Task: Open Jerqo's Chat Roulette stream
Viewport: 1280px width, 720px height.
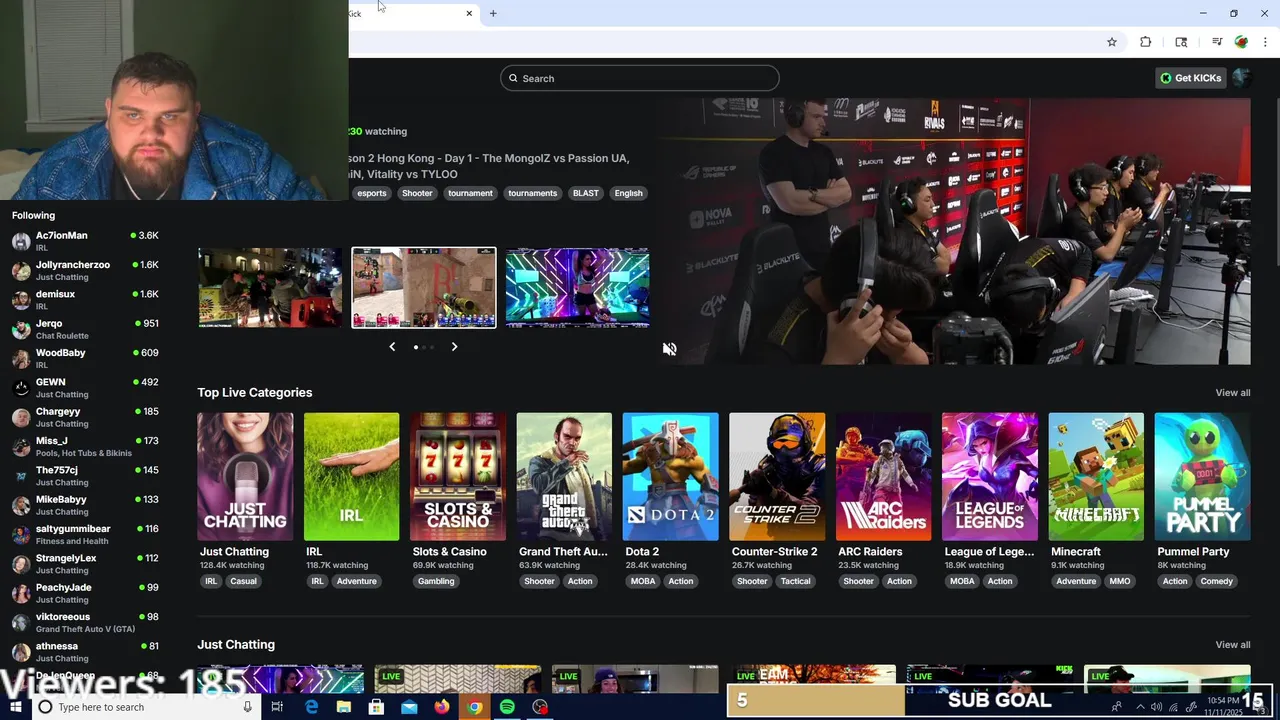Action: pyautogui.click(x=85, y=329)
